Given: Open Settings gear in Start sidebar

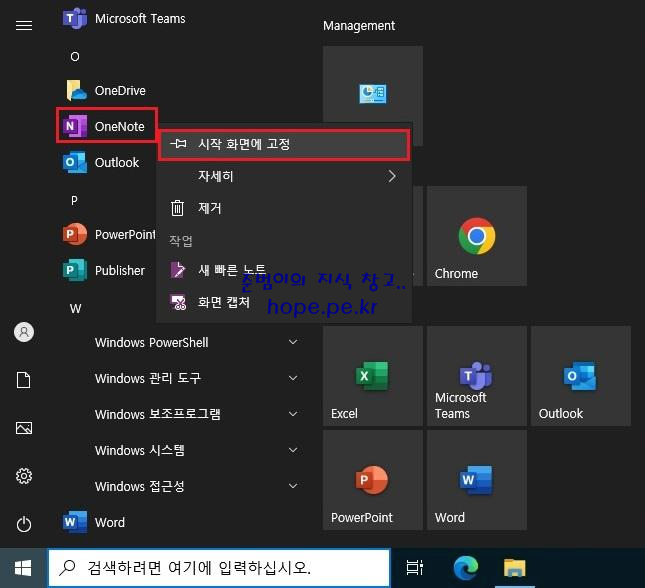Looking at the screenshot, I should 24,476.
